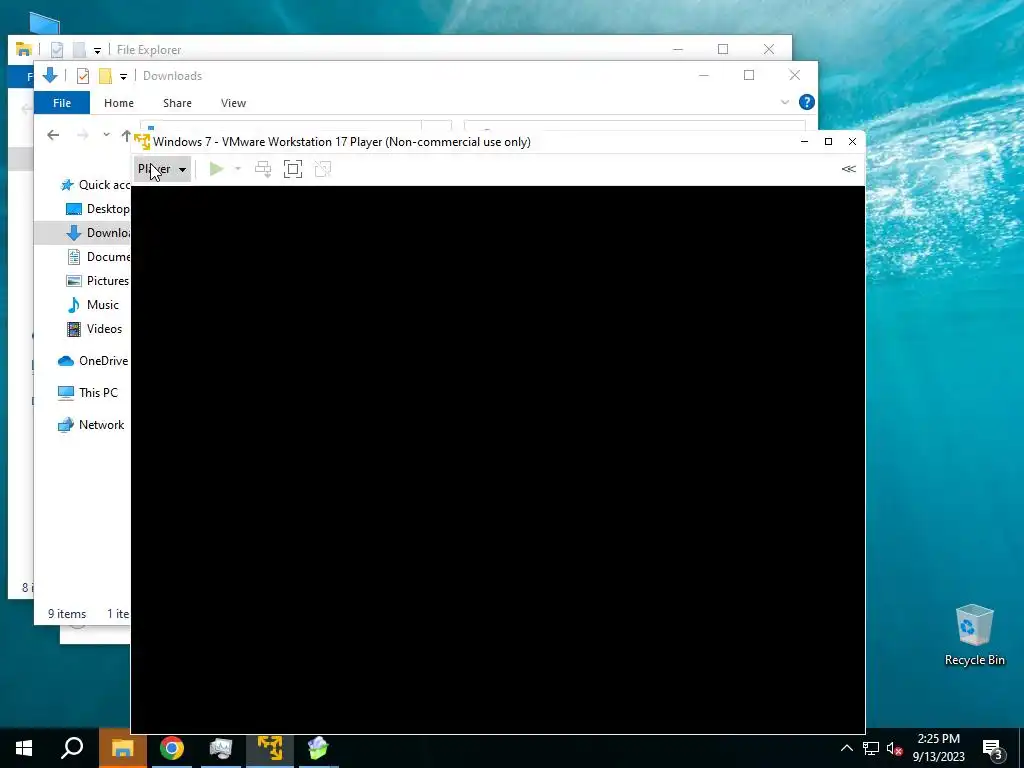Open the notification Action Center
This screenshot has width=1024, height=768.
[993, 749]
